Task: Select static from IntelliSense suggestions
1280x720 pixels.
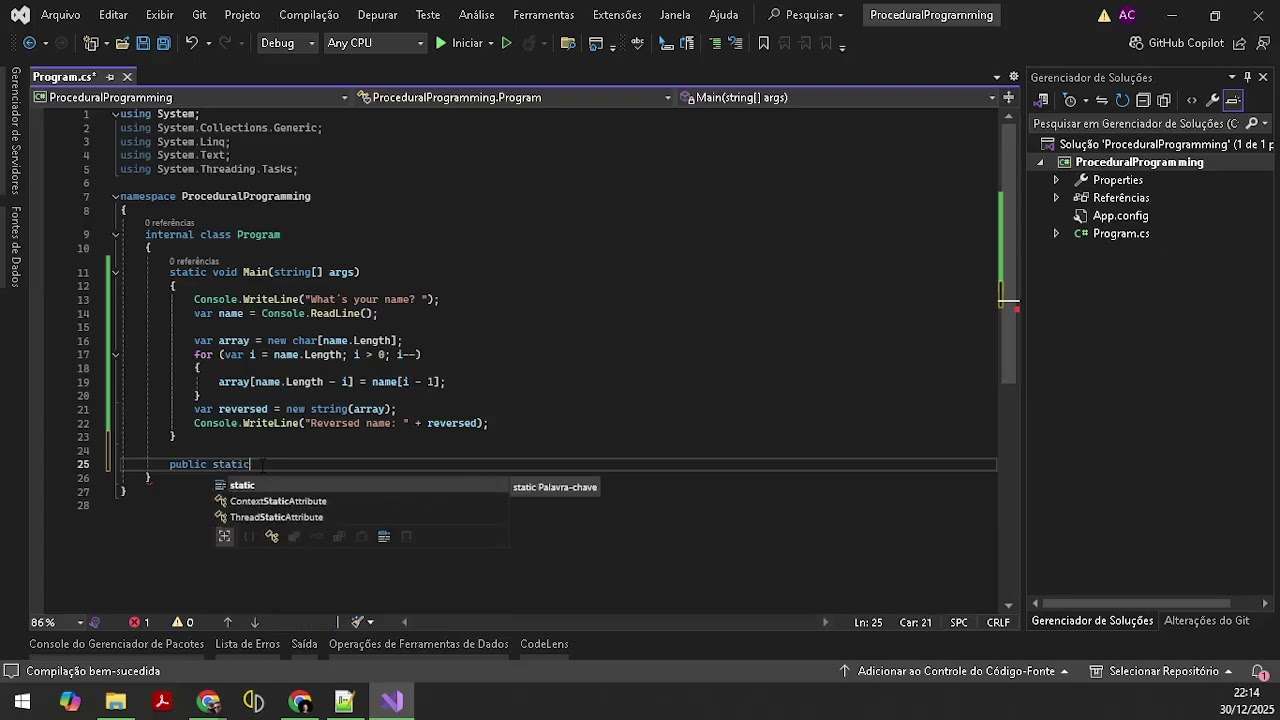Action: [361, 486]
